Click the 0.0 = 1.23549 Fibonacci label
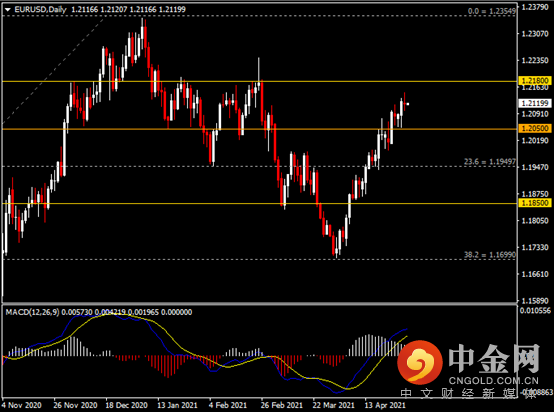554x412 pixels. (492, 11)
